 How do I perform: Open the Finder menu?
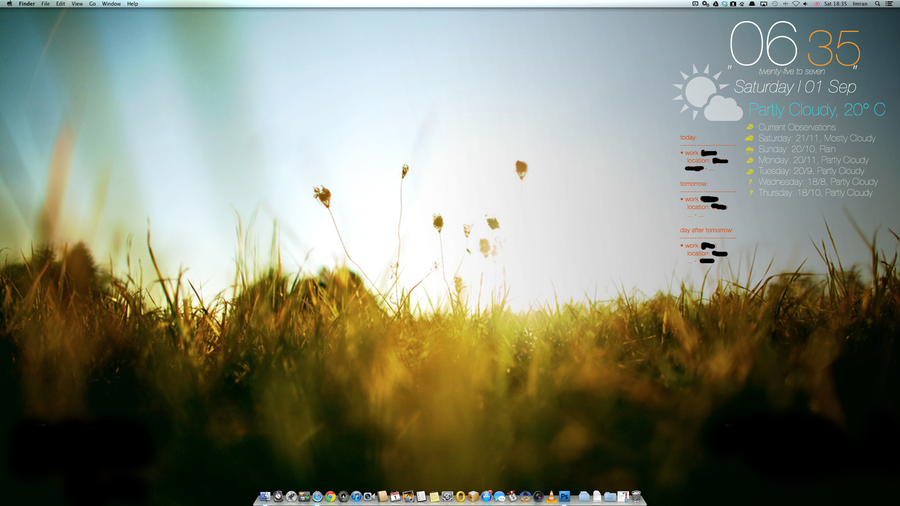point(26,3)
